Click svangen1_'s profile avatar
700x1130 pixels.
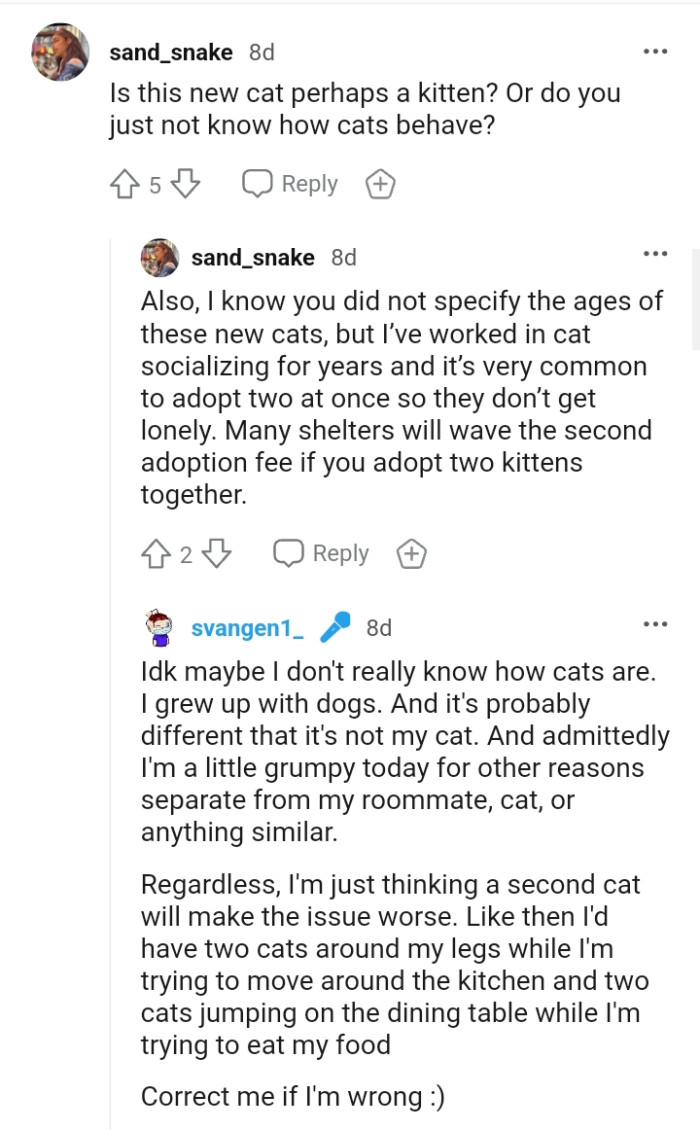[x=158, y=627]
